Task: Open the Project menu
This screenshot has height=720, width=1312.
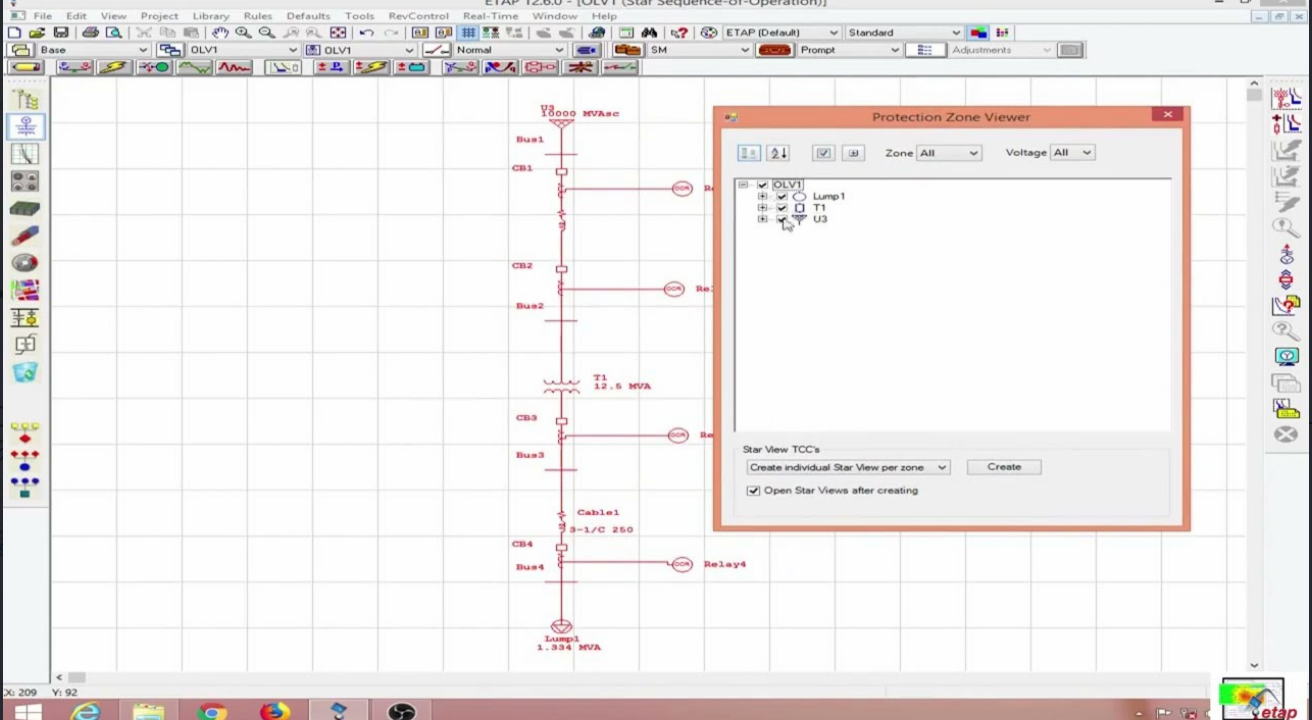Action: [159, 16]
